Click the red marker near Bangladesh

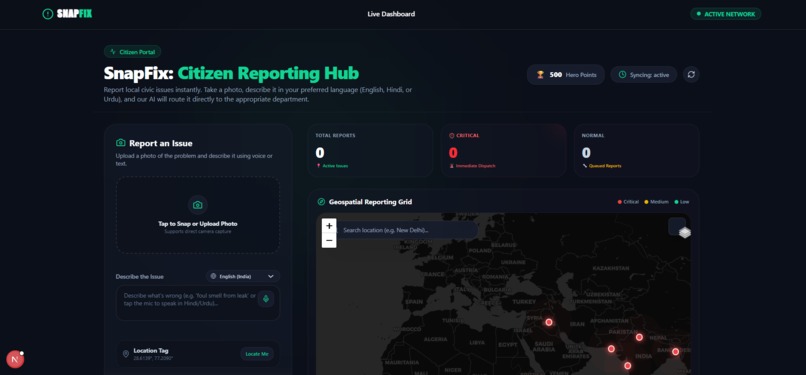coord(675,352)
